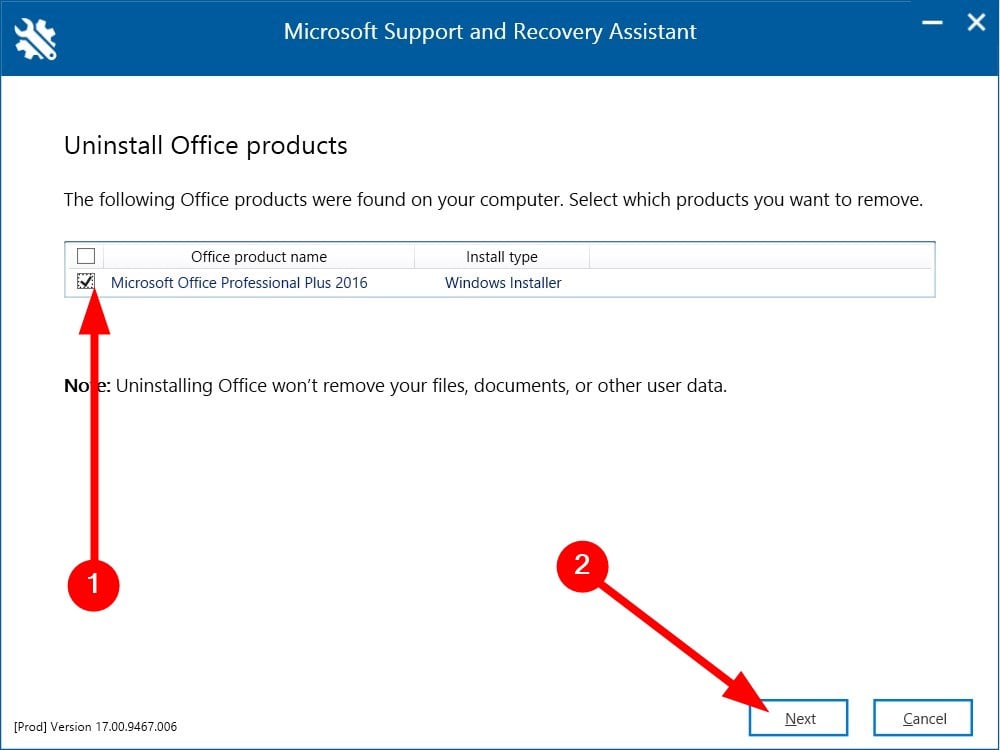Click the red circle labeled 1

[x=93, y=583]
